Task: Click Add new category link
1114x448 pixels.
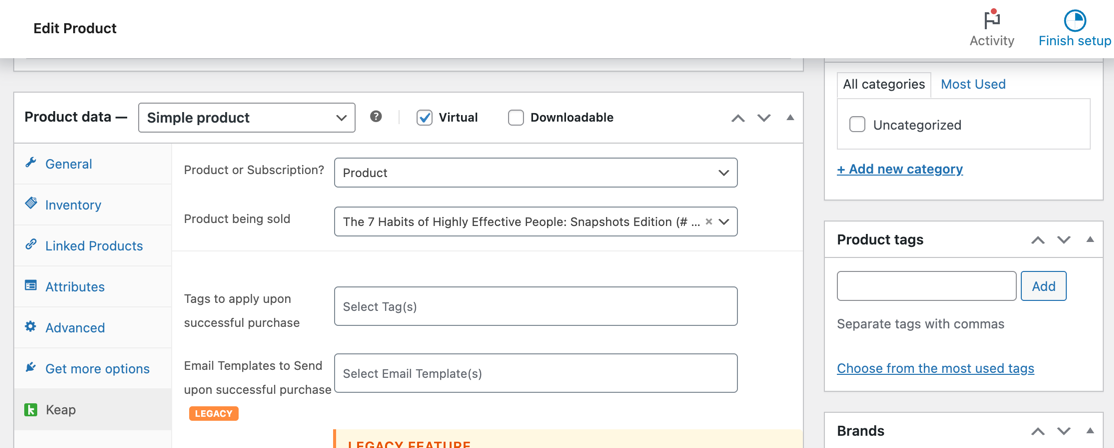Action: coord(899,169)
